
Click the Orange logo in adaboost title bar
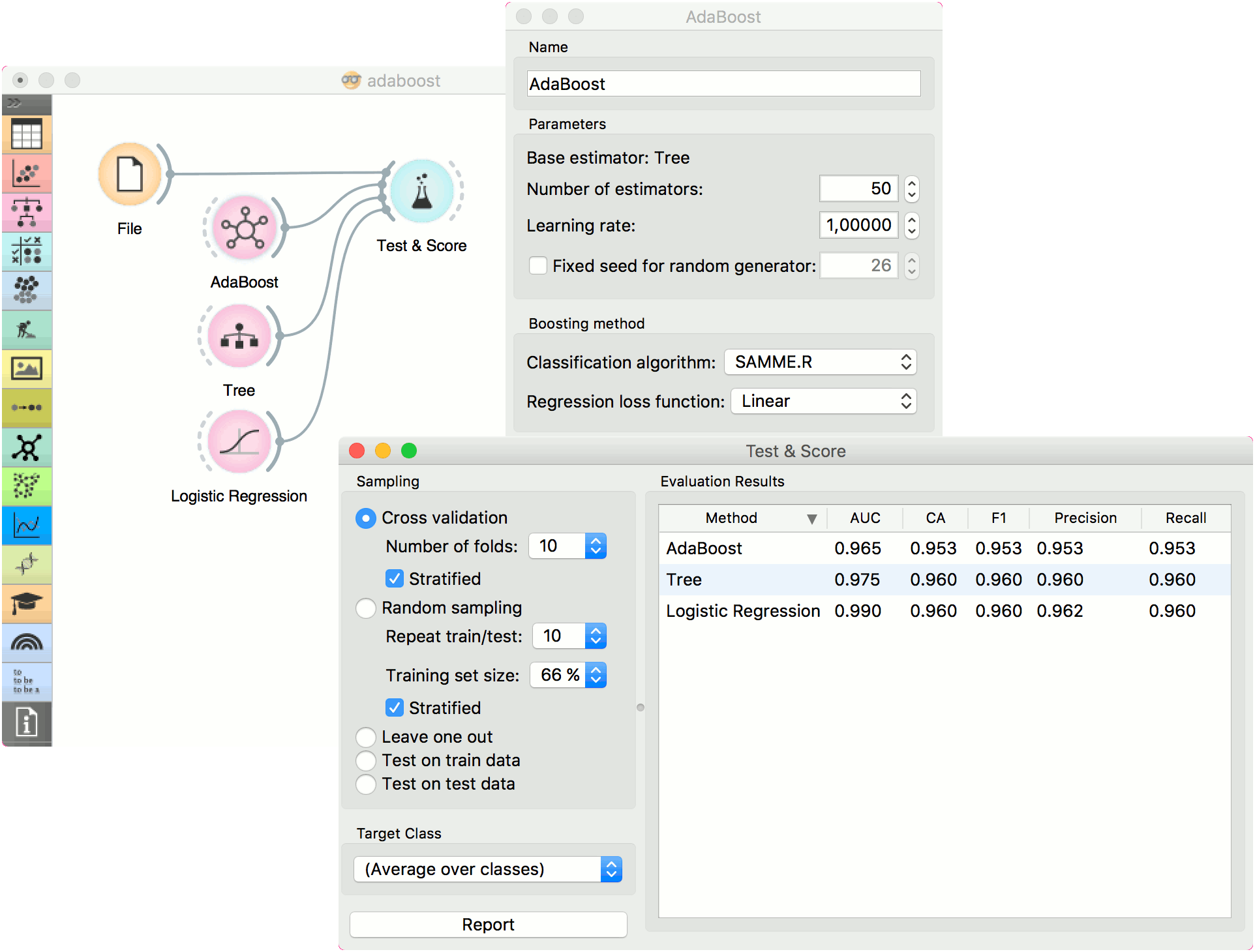point(351,80)
